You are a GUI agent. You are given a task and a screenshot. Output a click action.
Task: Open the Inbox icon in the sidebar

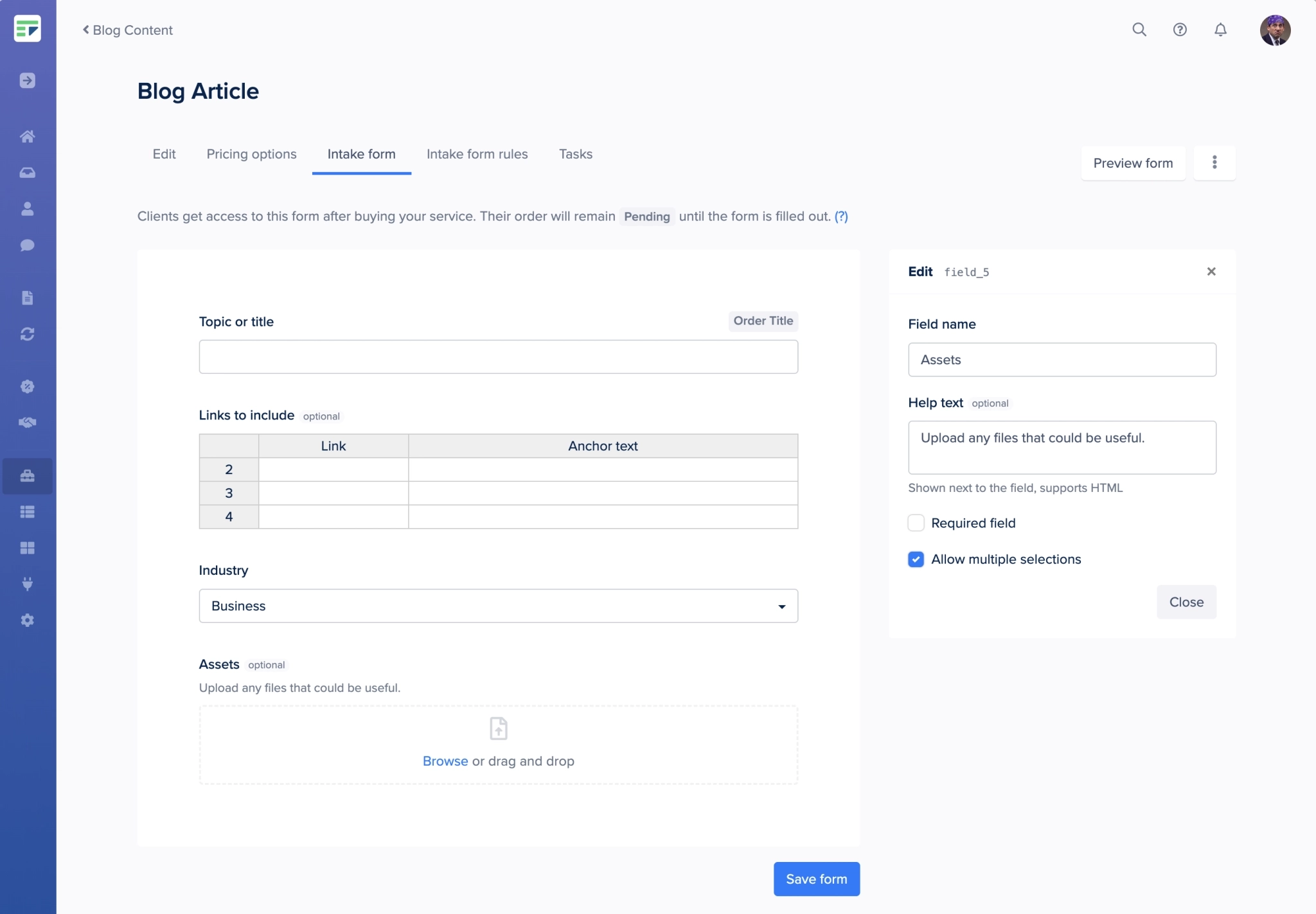coord(27,172)
